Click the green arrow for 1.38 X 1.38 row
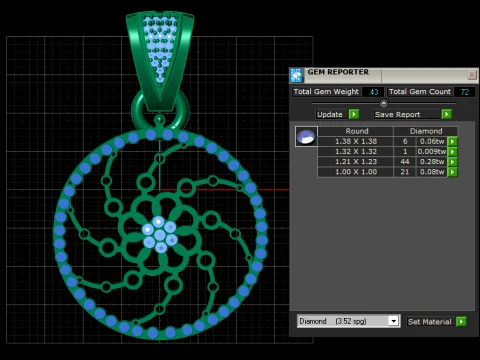This screenshot has width=480, height=360. click(x=452, y=141)
